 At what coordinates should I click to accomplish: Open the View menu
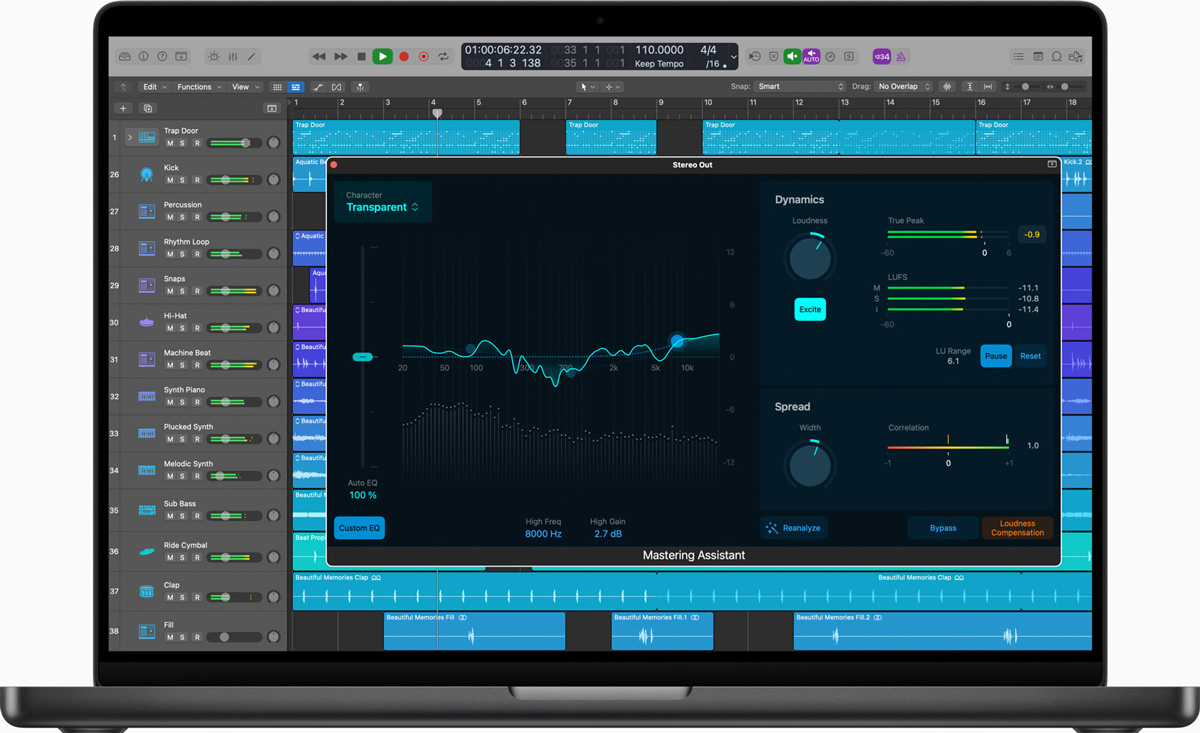(x=245, y=87)
